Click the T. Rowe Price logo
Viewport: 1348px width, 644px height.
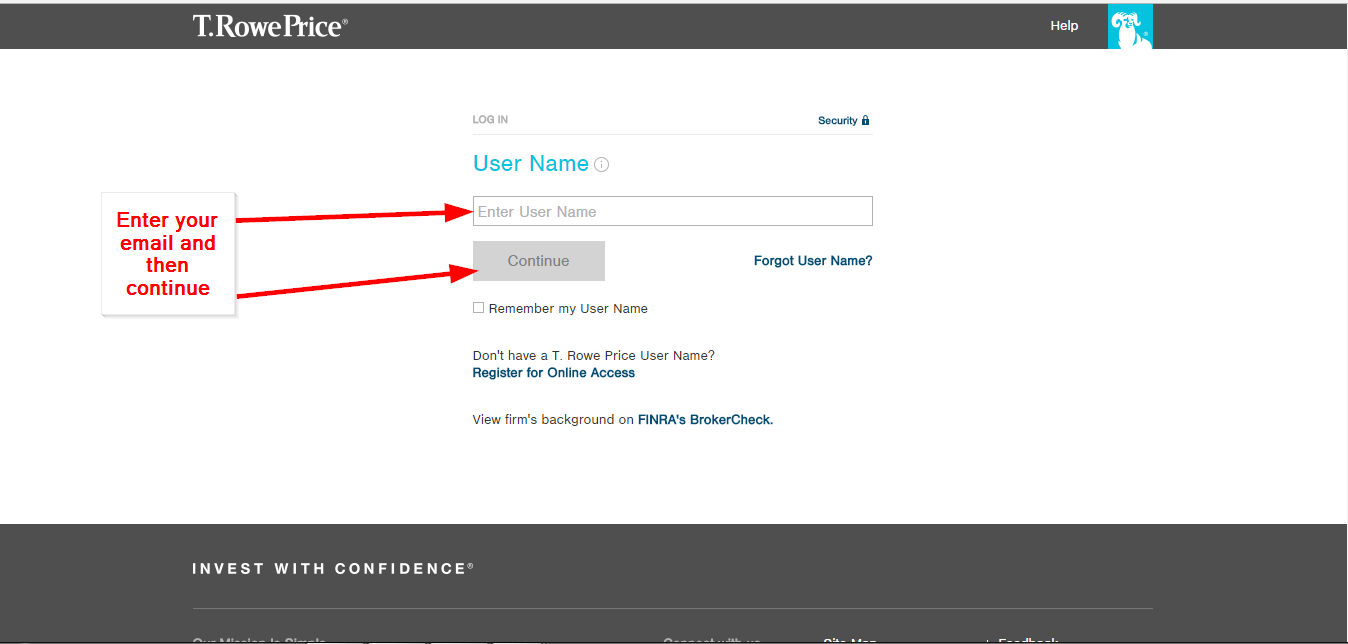pos(270,26)
